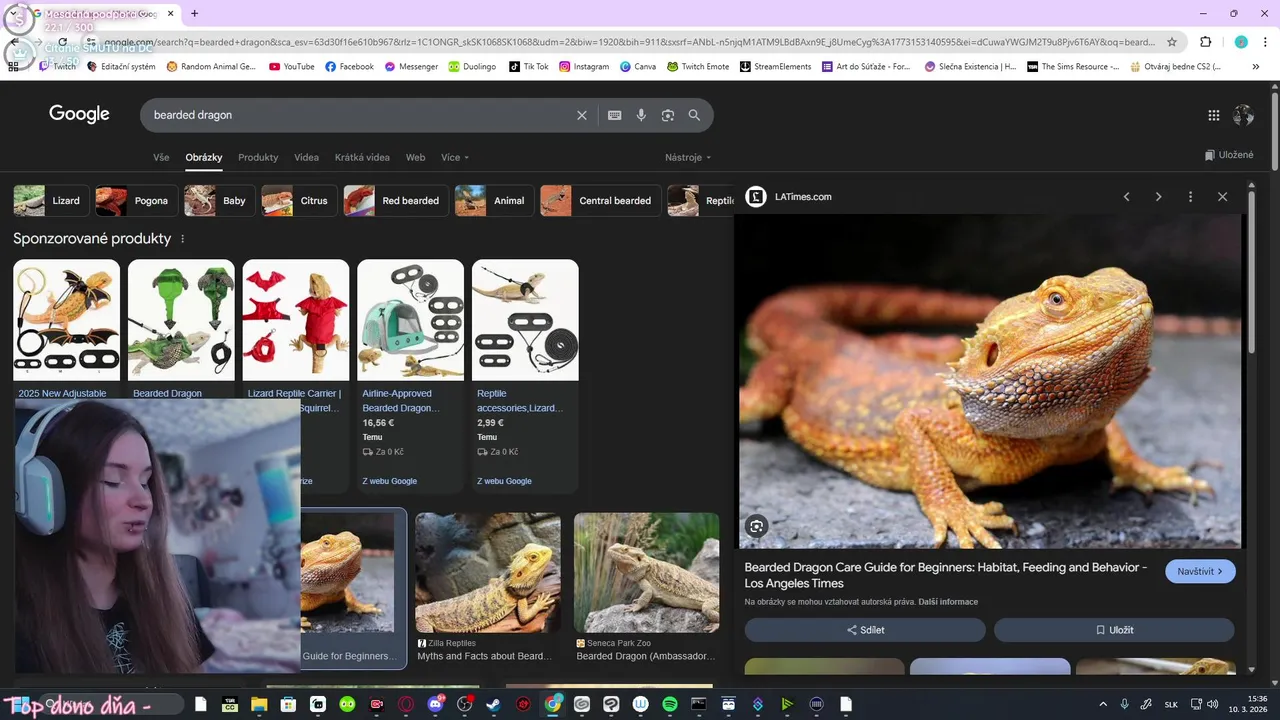The height and width of the screenshot is (720, 1280).
Task: Open the Další informace link
Action: (x=948, y=602)
